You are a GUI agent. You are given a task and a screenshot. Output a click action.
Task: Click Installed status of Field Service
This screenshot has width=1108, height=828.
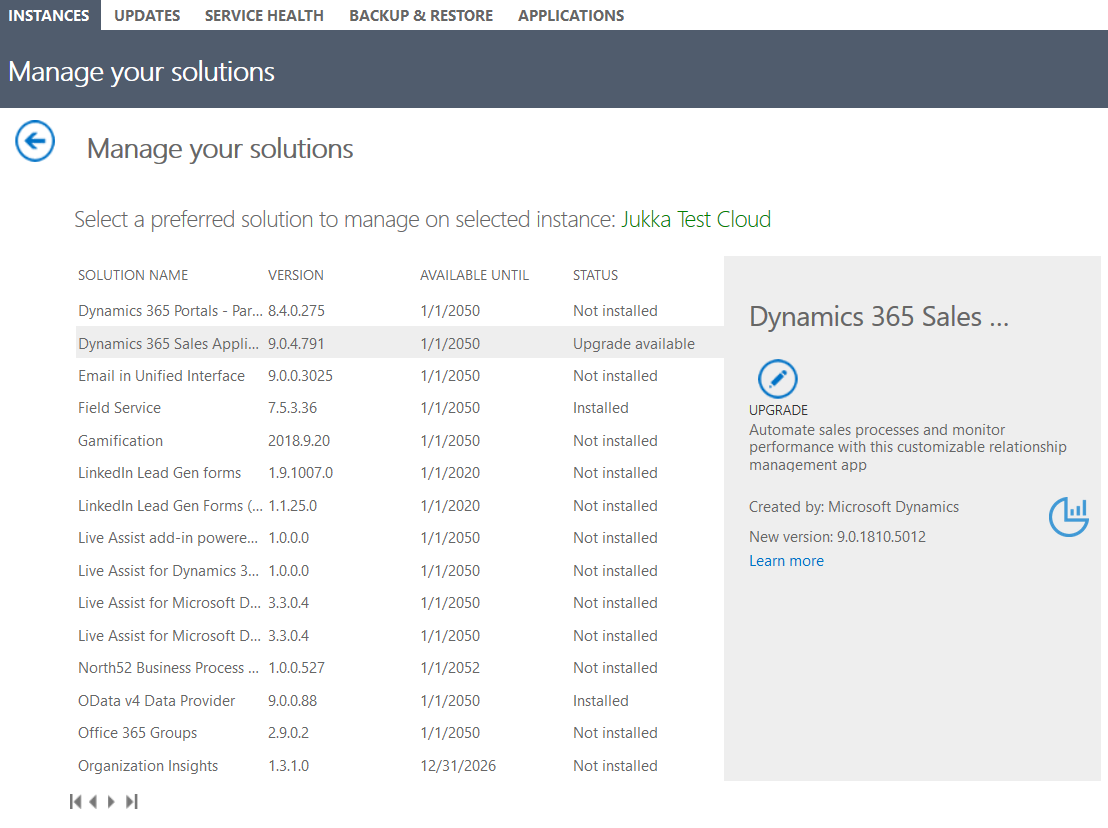pos(601,408)
